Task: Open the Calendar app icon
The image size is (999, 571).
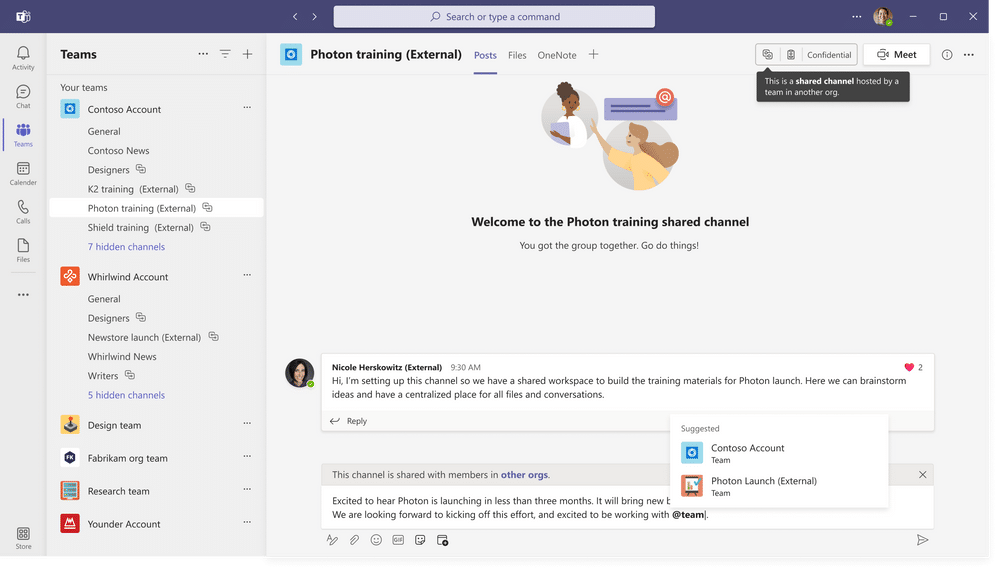Action: pyautogui.click(x=23, y=174)
